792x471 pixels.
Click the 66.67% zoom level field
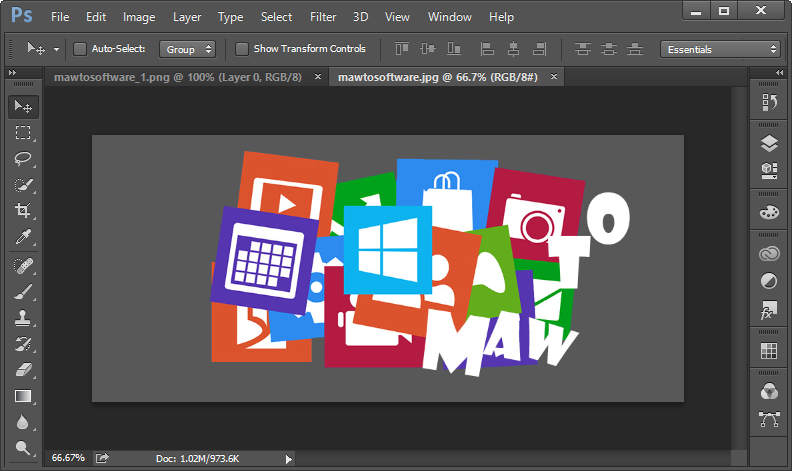[x=68, y=458]
